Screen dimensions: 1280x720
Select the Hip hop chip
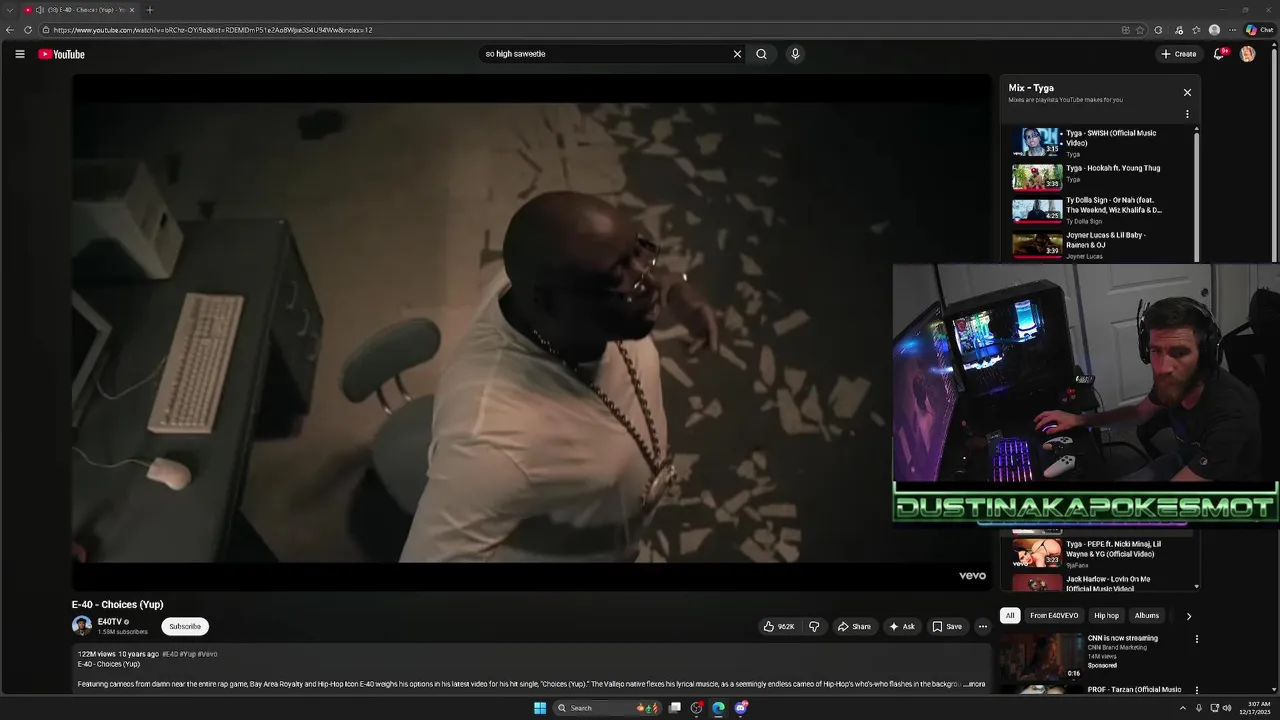click(1106, 616)
